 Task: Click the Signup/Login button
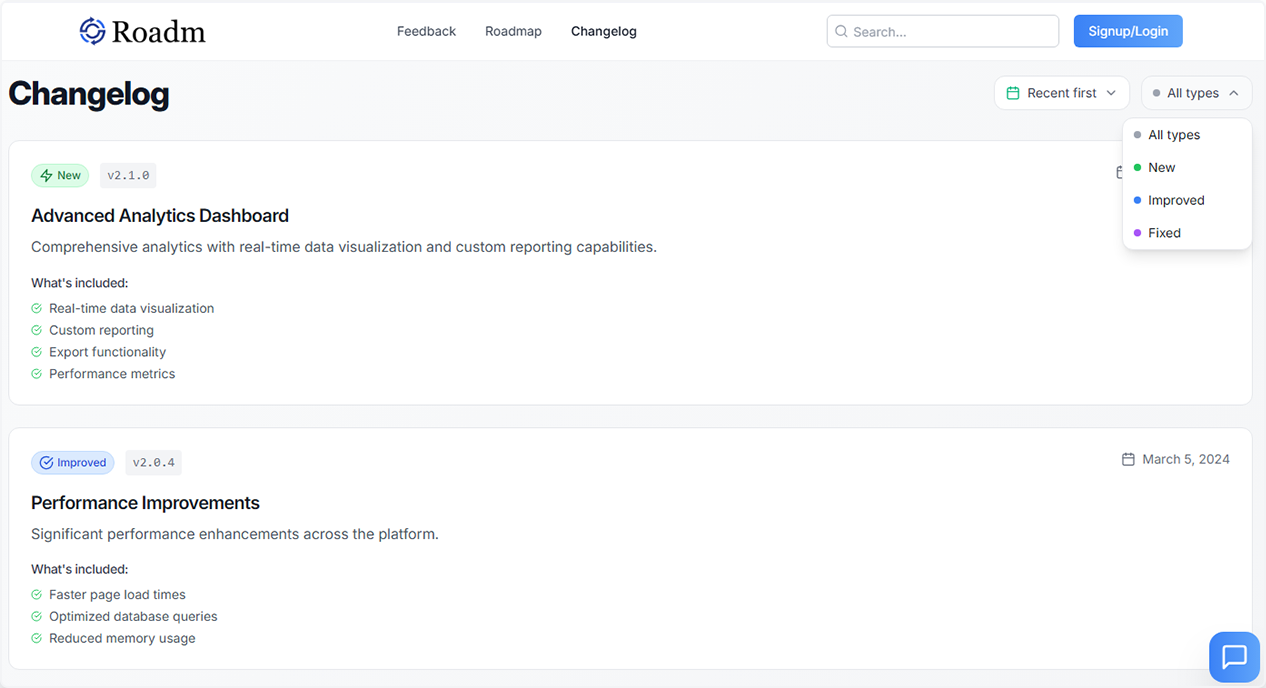click(x=1128, y=31)
